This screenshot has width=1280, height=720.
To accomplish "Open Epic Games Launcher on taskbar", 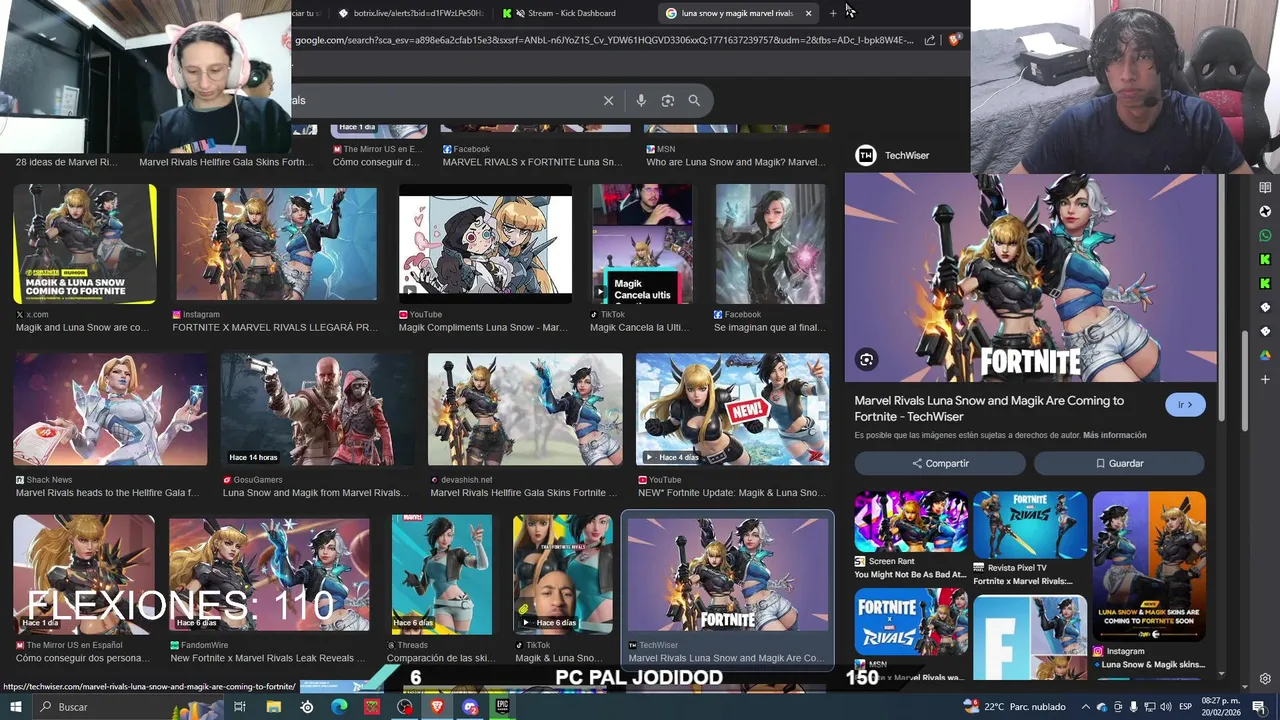I will pyautogui.click(x=502, y=707).
